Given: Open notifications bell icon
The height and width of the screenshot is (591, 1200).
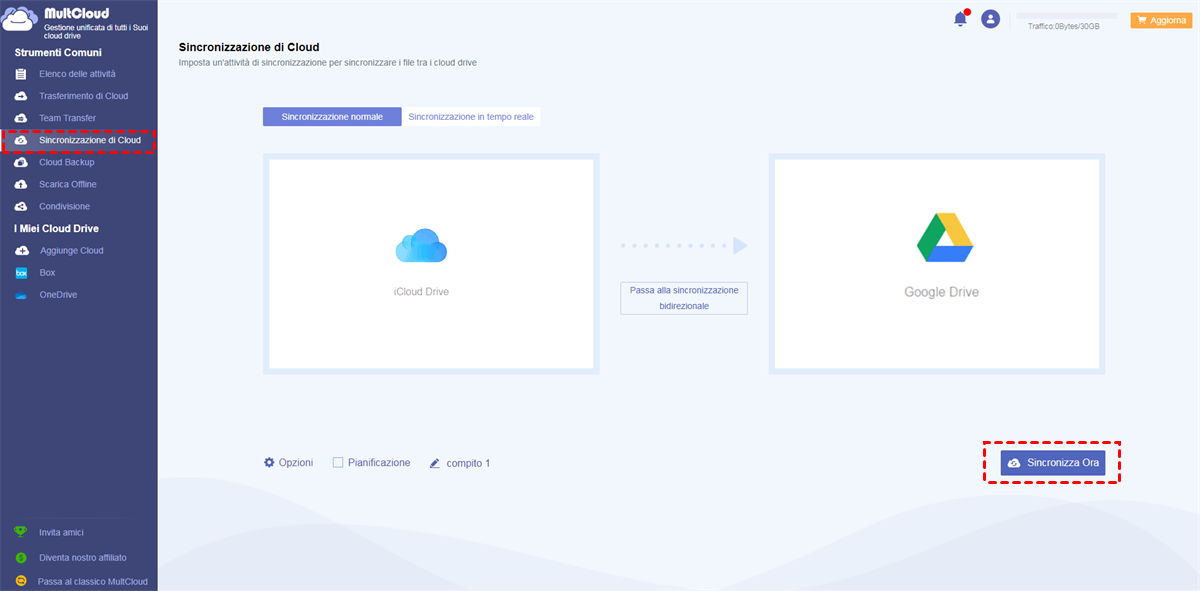Looking at the screenshot, I should (961, 18).
